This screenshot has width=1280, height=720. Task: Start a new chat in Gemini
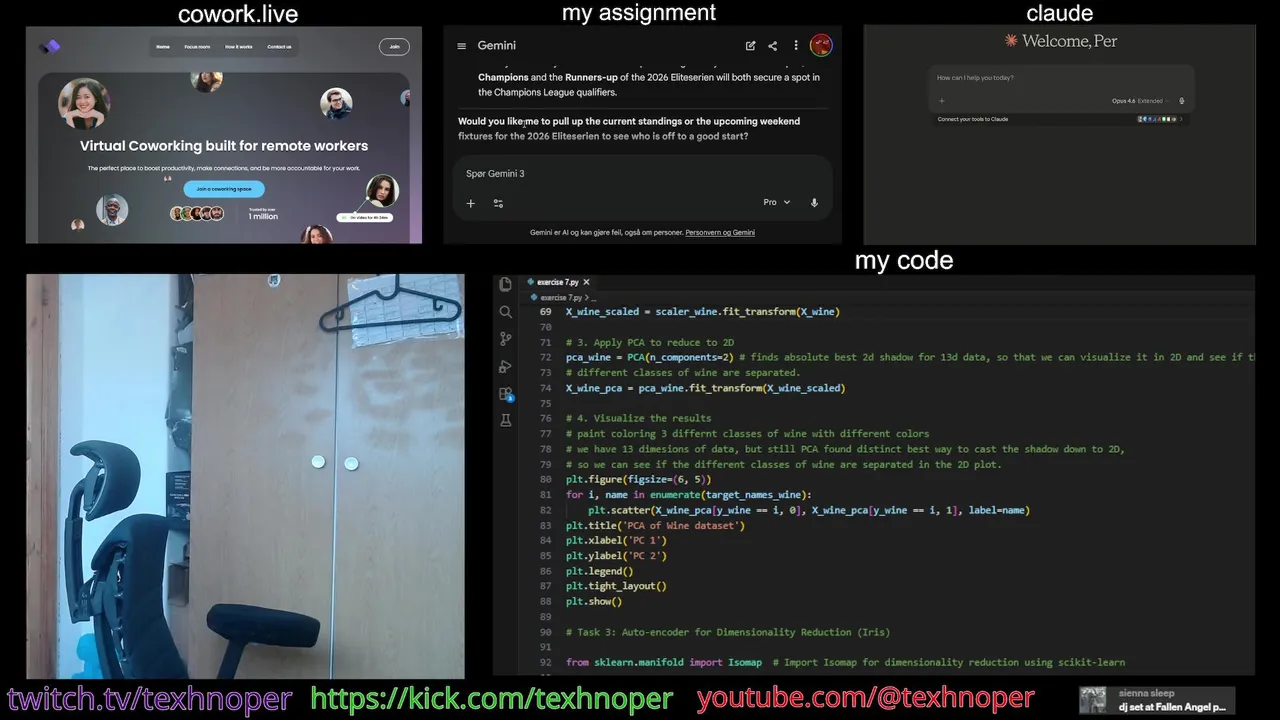(750, 46)
